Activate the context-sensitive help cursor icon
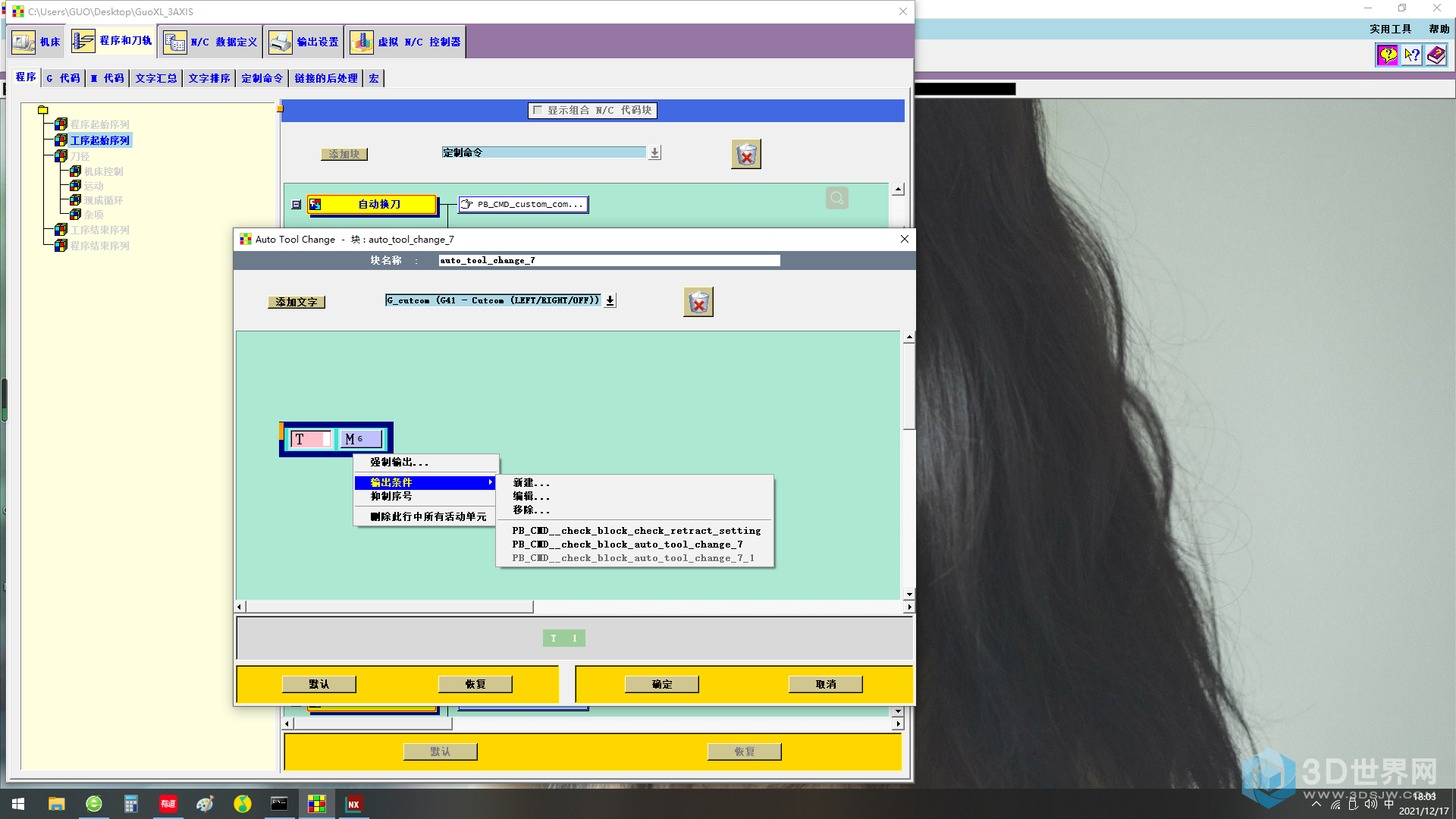This screenshot has height=819, width=1456. tap(1411, 55)
